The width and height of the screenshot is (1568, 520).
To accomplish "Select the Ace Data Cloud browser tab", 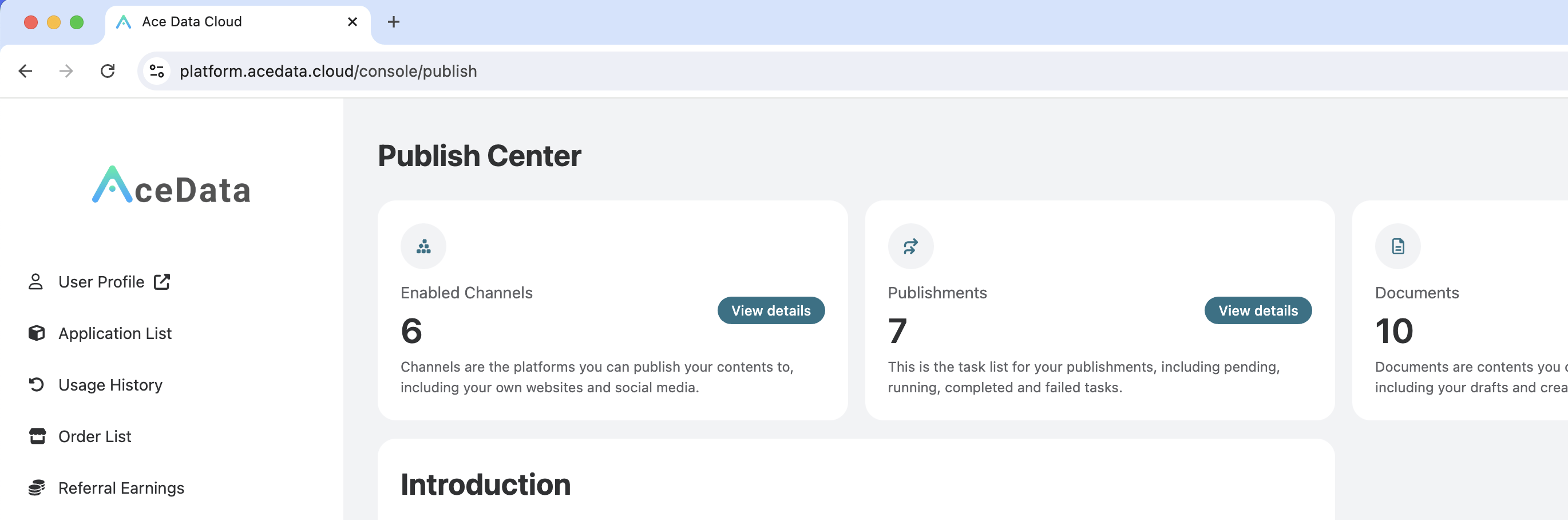I will click(x=231, y=22).
